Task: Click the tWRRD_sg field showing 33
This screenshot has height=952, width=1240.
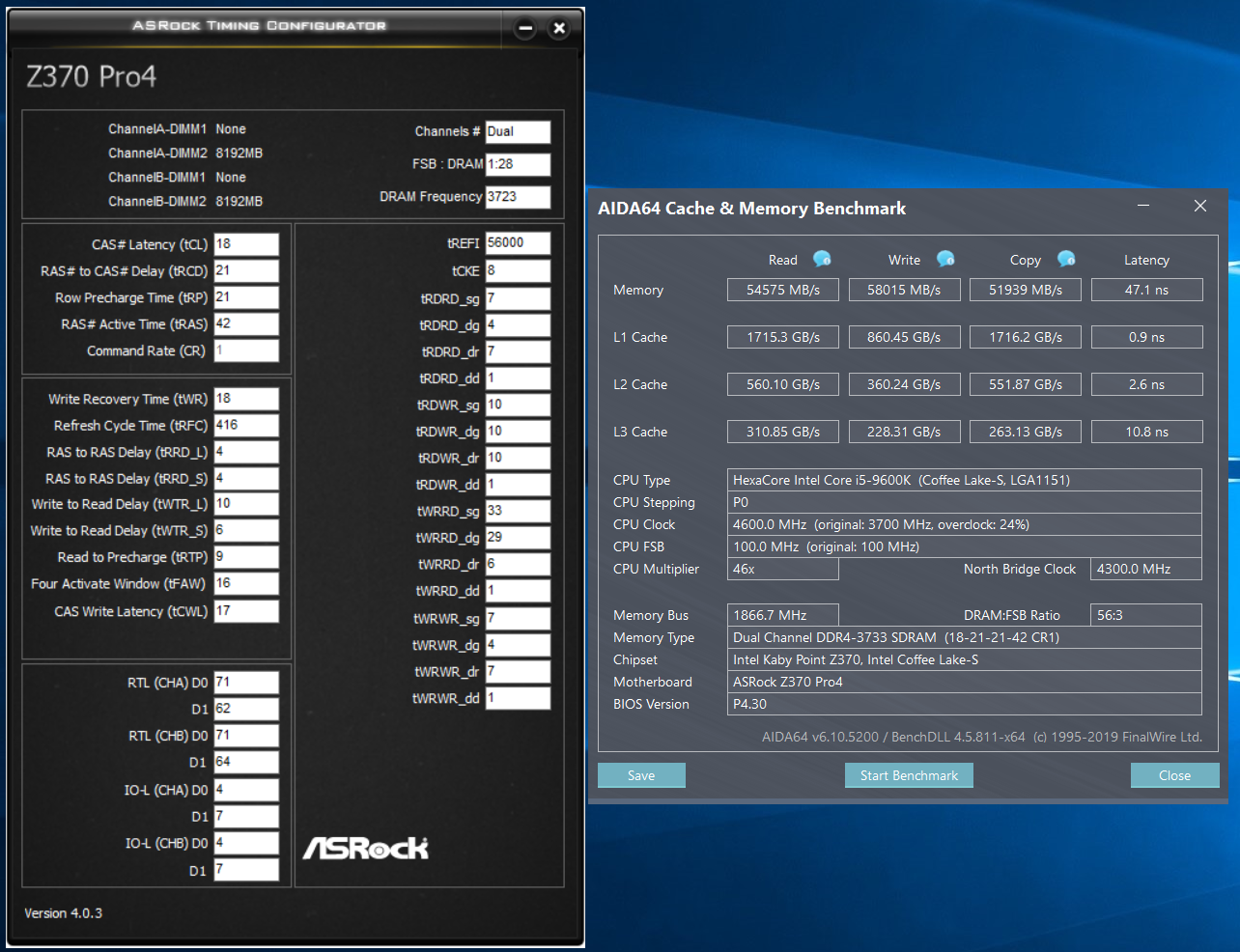Action: [518, 512]
